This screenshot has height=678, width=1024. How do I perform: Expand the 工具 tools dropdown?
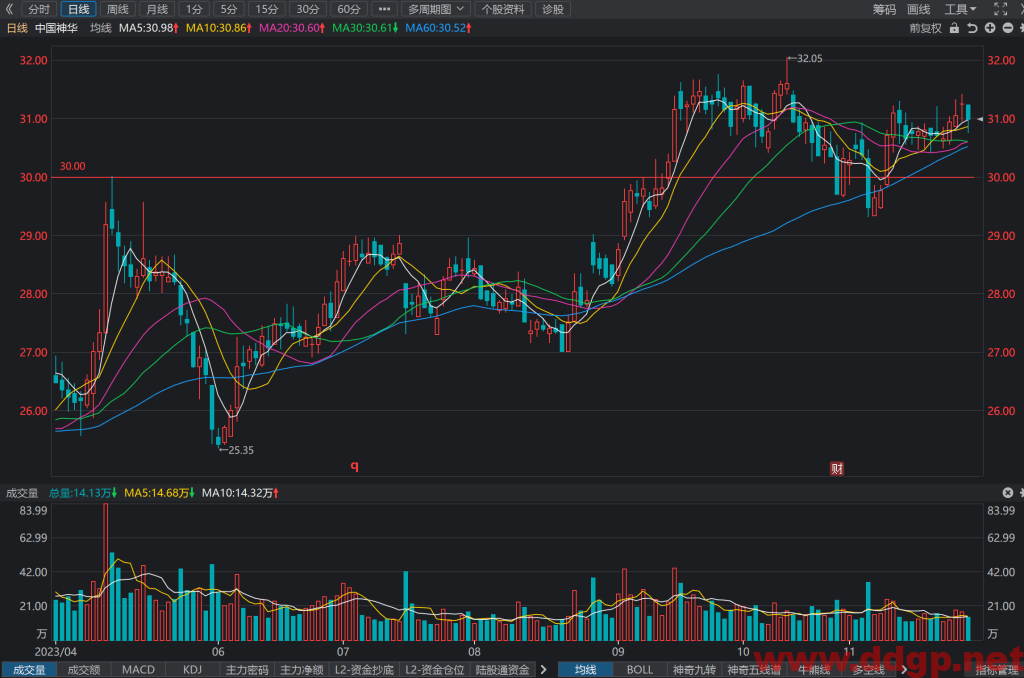click(x=960, y=9)
